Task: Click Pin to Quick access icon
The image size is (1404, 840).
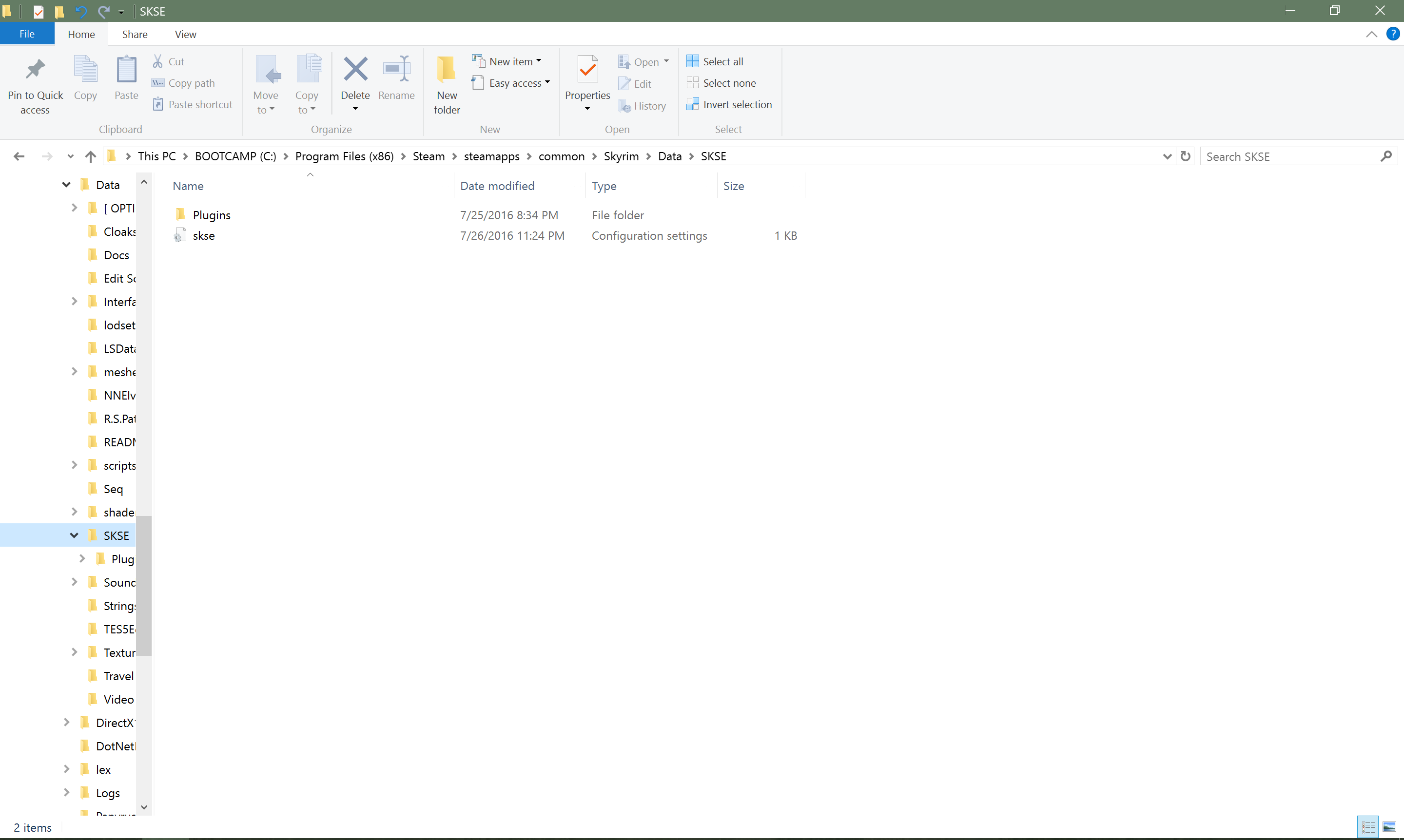Action: point(35,70)
